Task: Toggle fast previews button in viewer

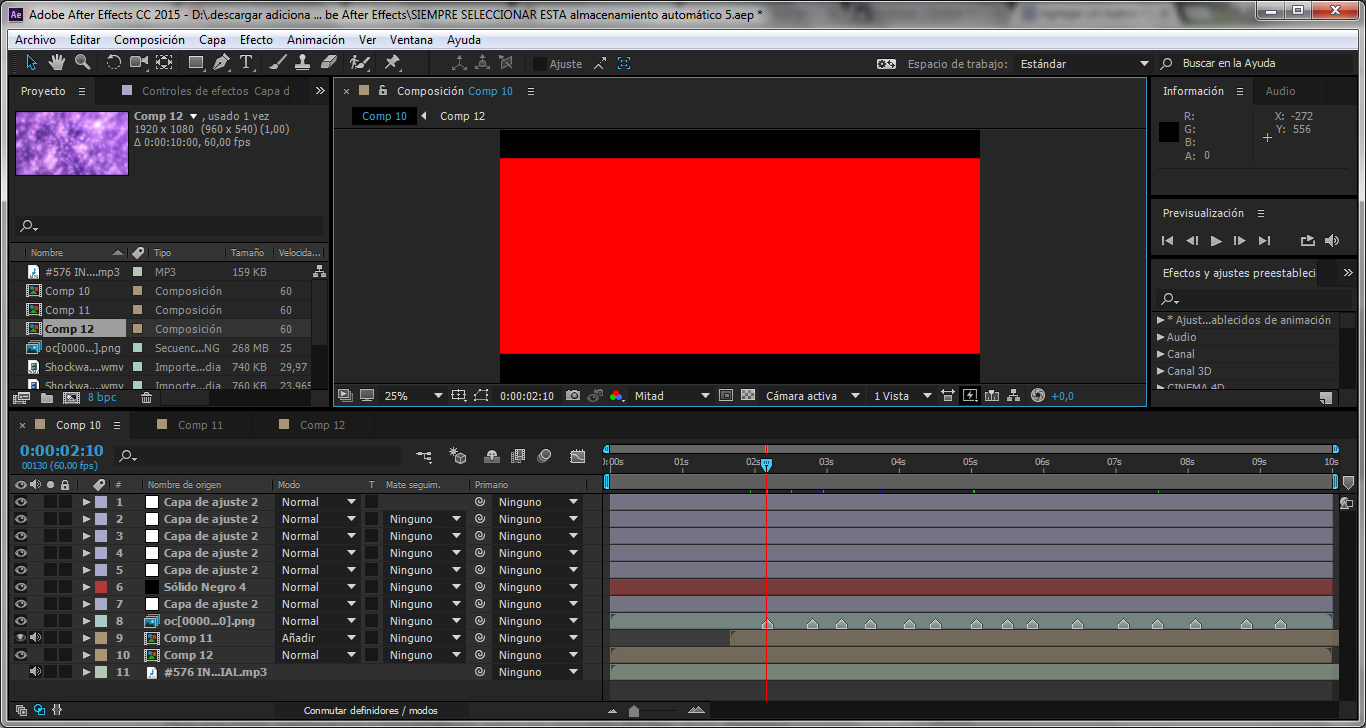Action: point(970,396)
